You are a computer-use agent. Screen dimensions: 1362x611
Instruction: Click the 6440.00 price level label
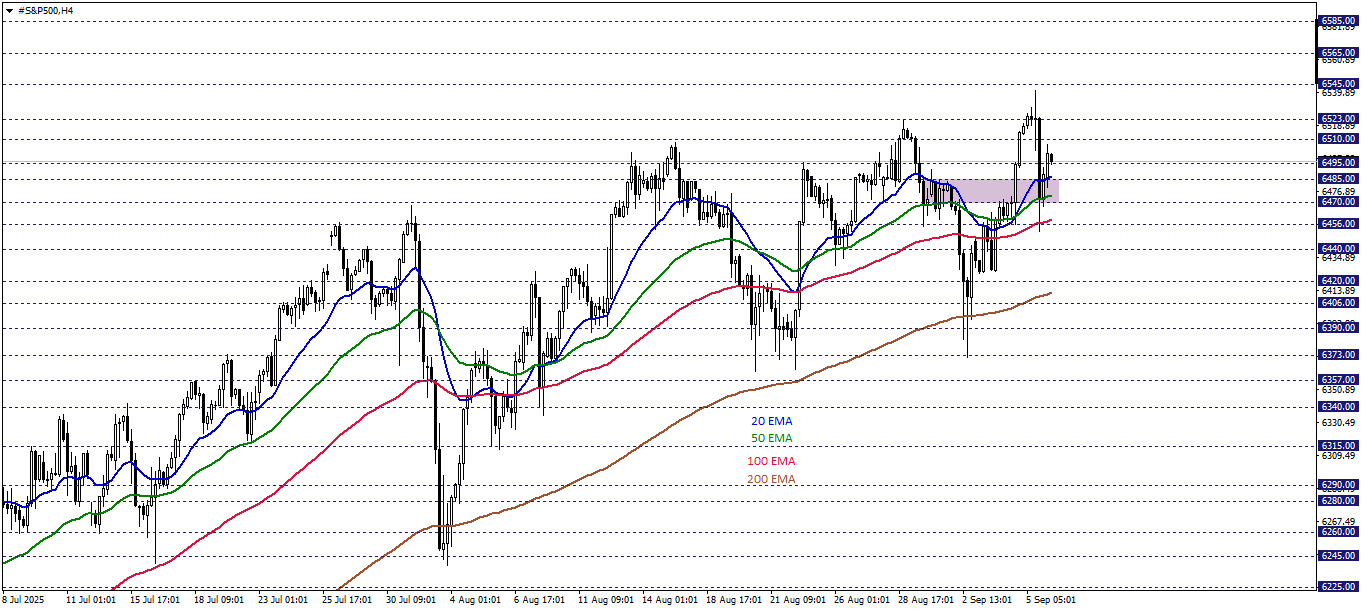pyautogui.click(x=1337, y=249)
